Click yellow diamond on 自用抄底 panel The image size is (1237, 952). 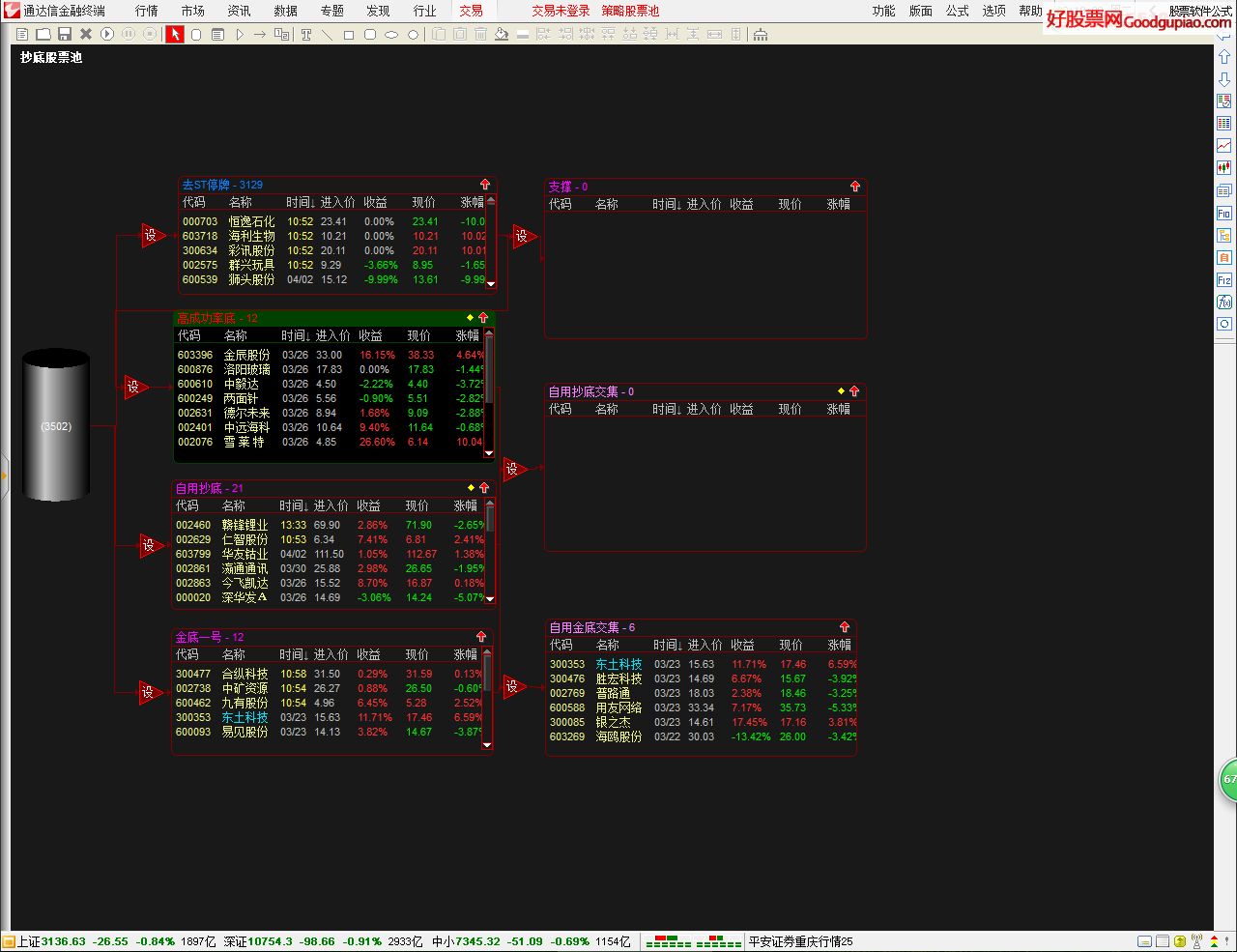(472, 487)
